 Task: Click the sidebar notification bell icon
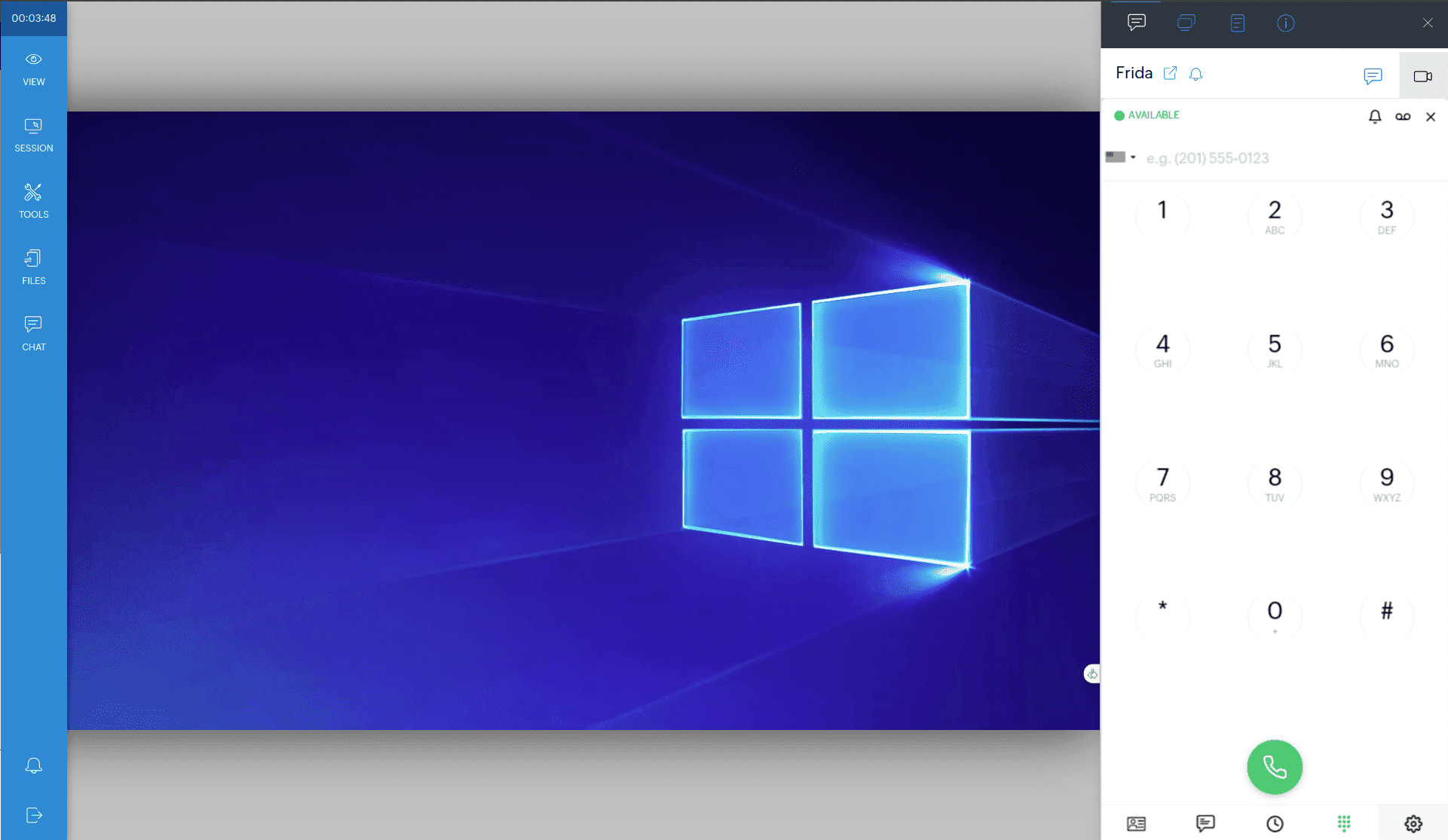click(x=33, y=765)
